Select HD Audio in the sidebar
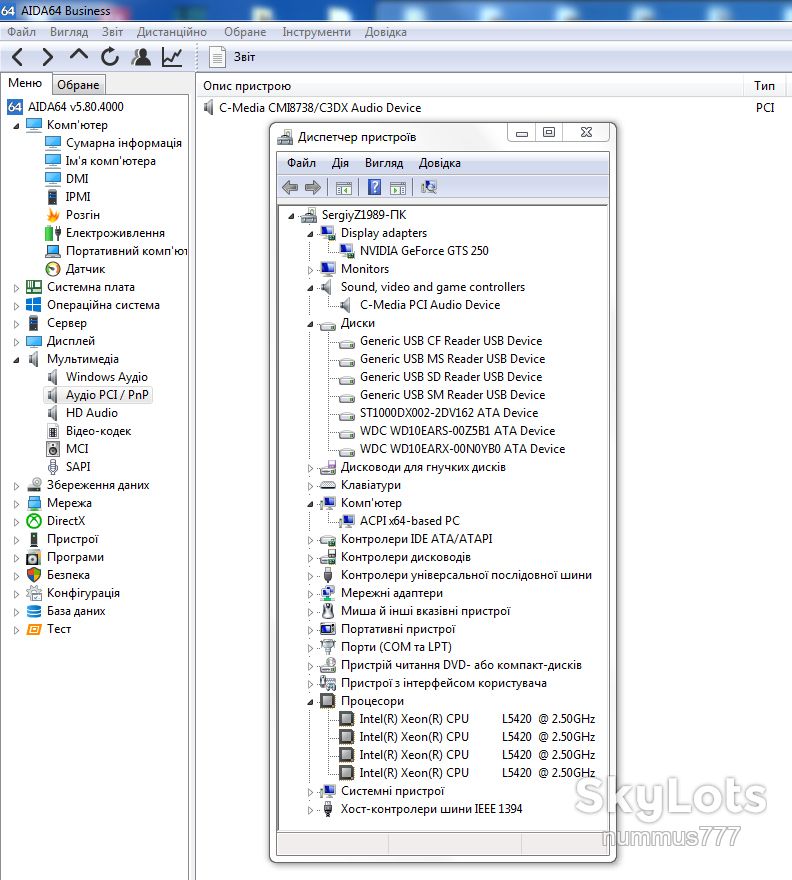 [x=91, y=413]
